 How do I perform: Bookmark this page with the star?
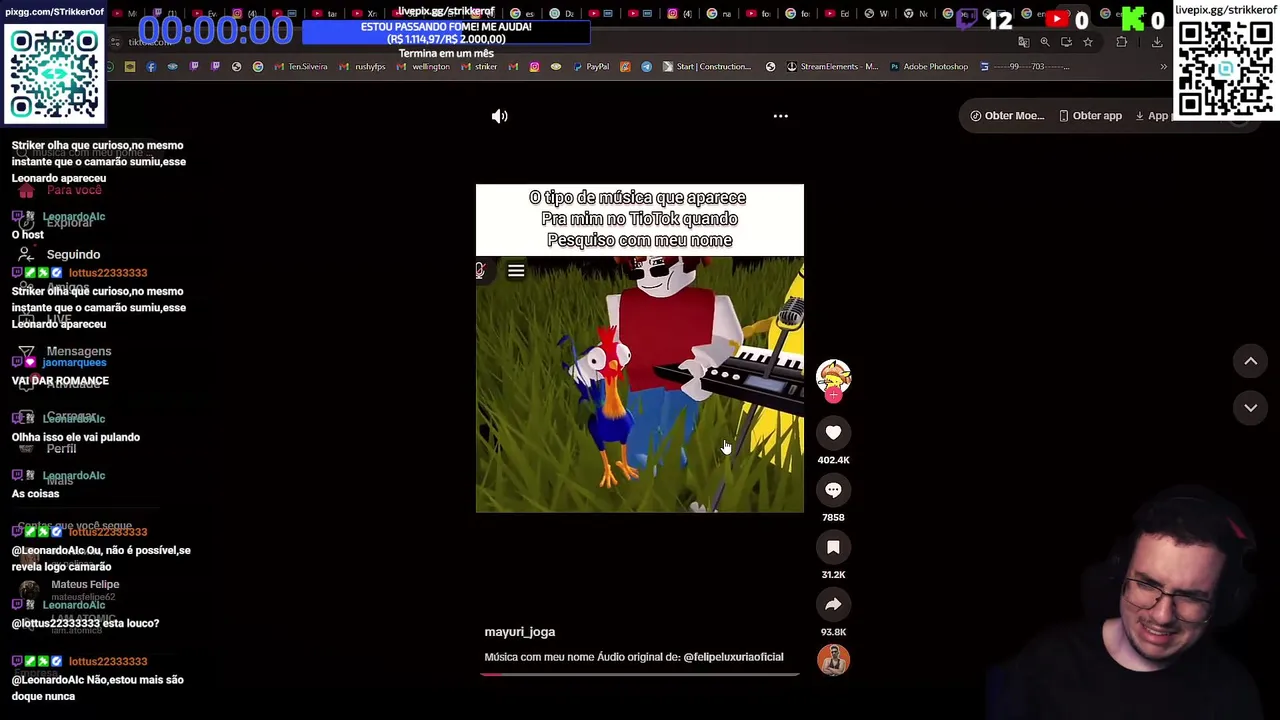pos(1088,42)
